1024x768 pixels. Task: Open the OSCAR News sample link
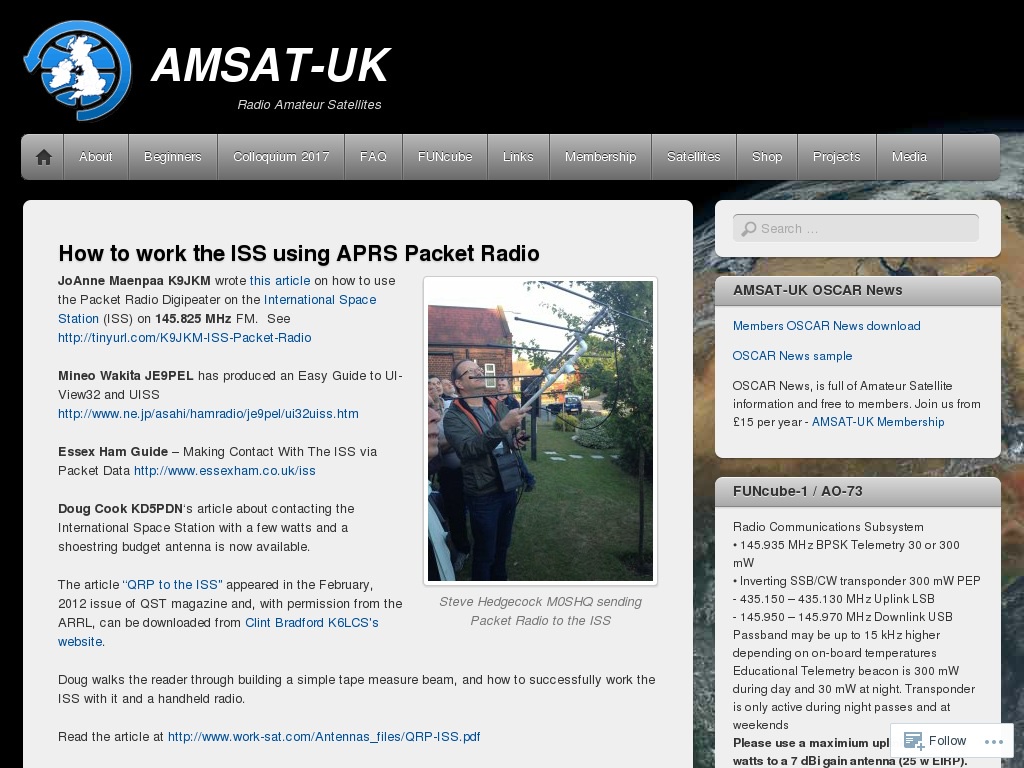(792, 356)
